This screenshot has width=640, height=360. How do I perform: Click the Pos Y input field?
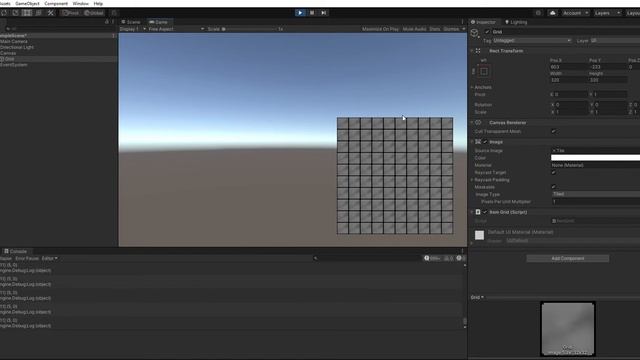click(607, 67)
